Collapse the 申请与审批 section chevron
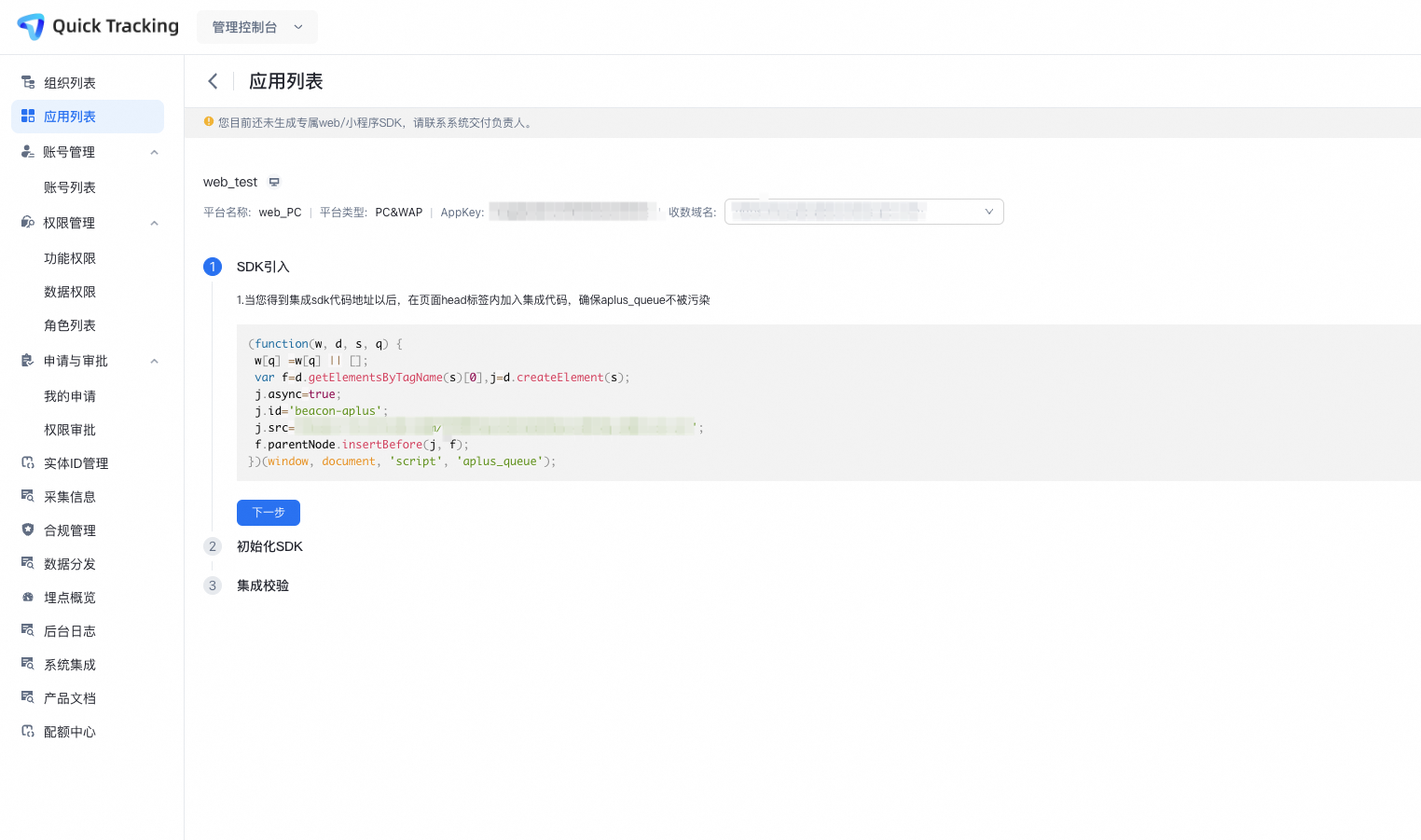Image resolution: width=1421 pixels, height=840 pixels. [155, 361]
